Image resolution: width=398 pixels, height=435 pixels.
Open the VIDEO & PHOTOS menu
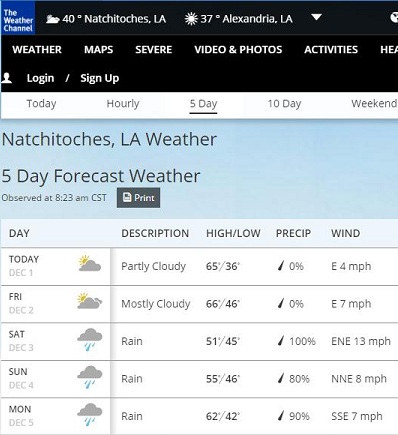point(238,50)
